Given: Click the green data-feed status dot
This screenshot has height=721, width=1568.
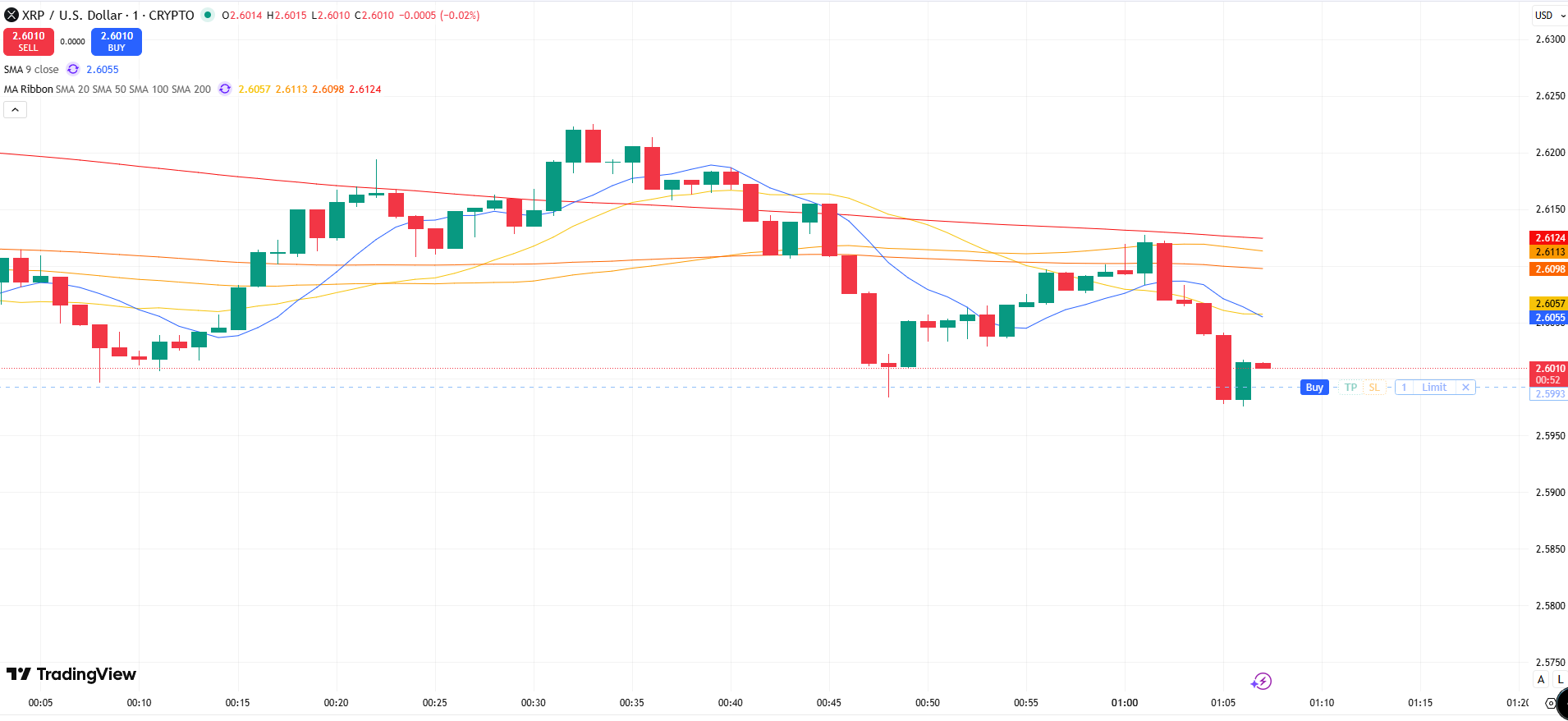Looking at the screenshot, I should tap(208, 15).
